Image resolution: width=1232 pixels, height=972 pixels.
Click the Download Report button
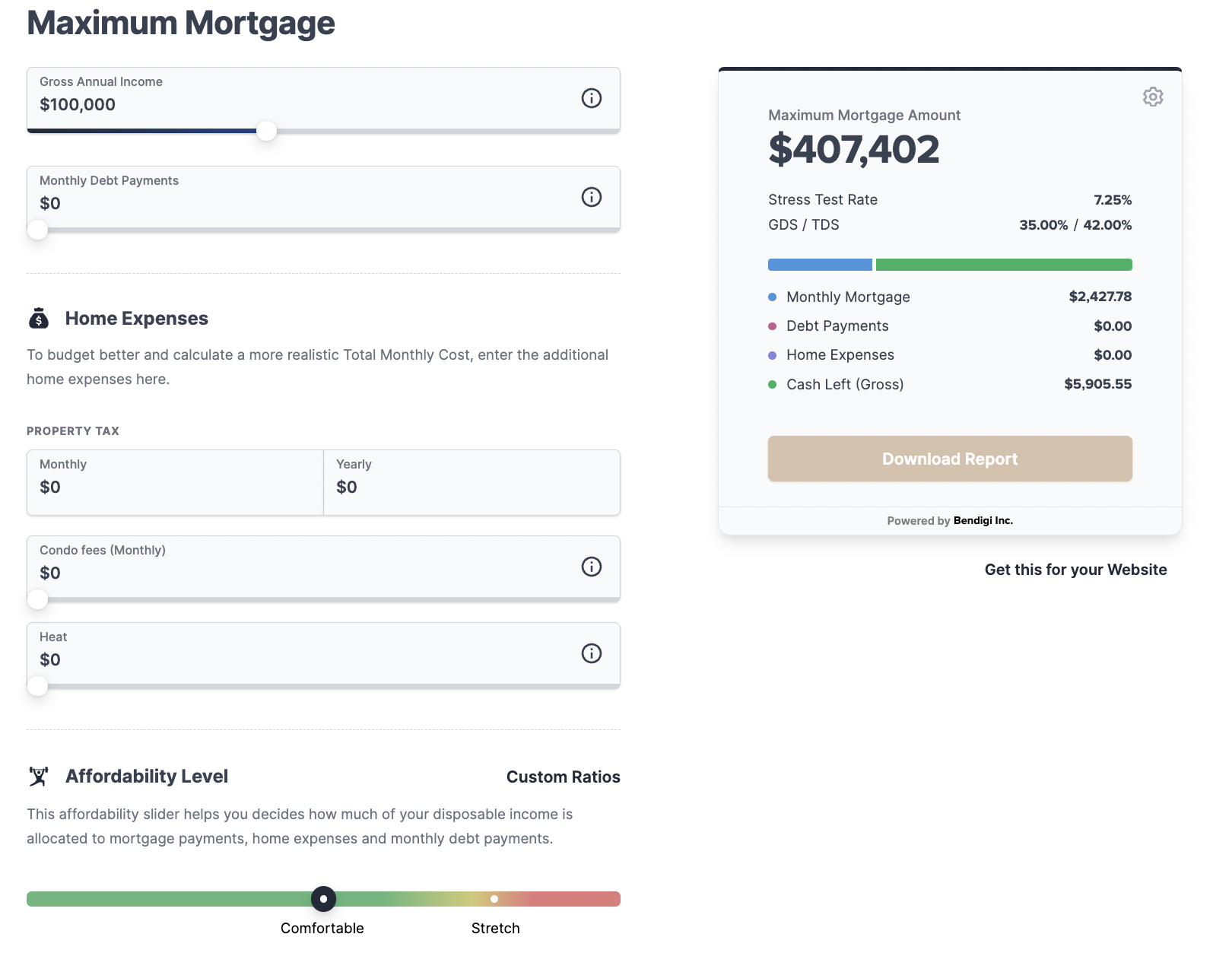pos(949,459)
